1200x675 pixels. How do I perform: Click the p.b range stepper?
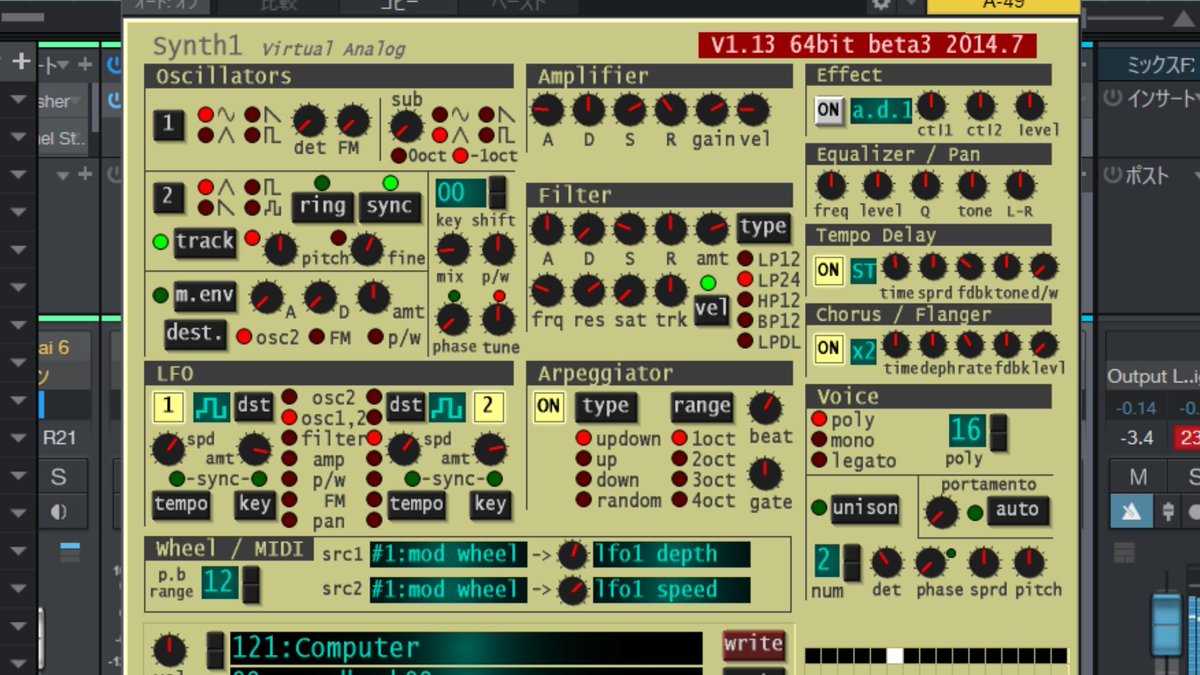(x=251, y=583)
